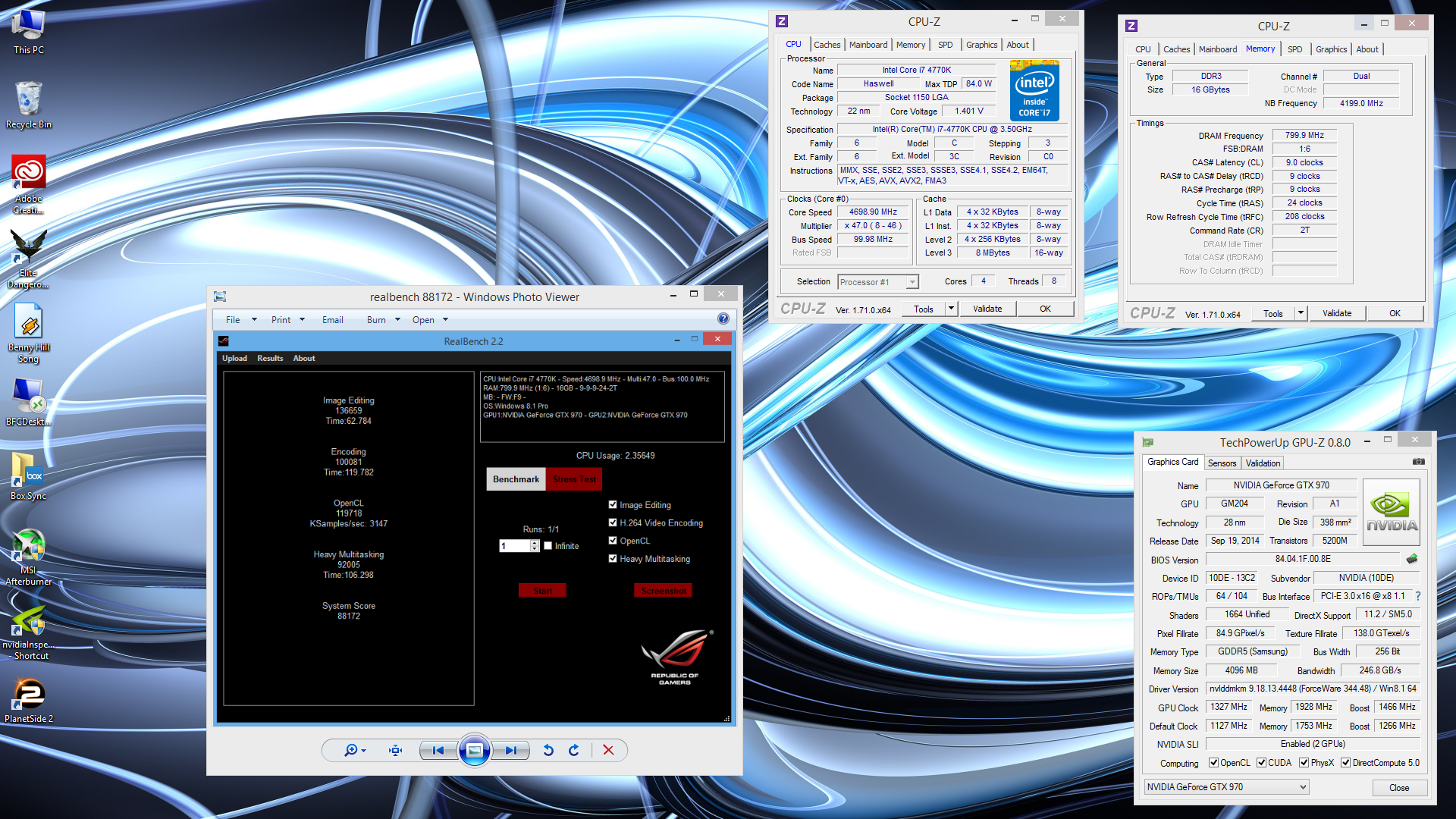This screenshot has width=1456, height=819.
Task: Open Box Sync folder icon
Action: pos(29,475)
